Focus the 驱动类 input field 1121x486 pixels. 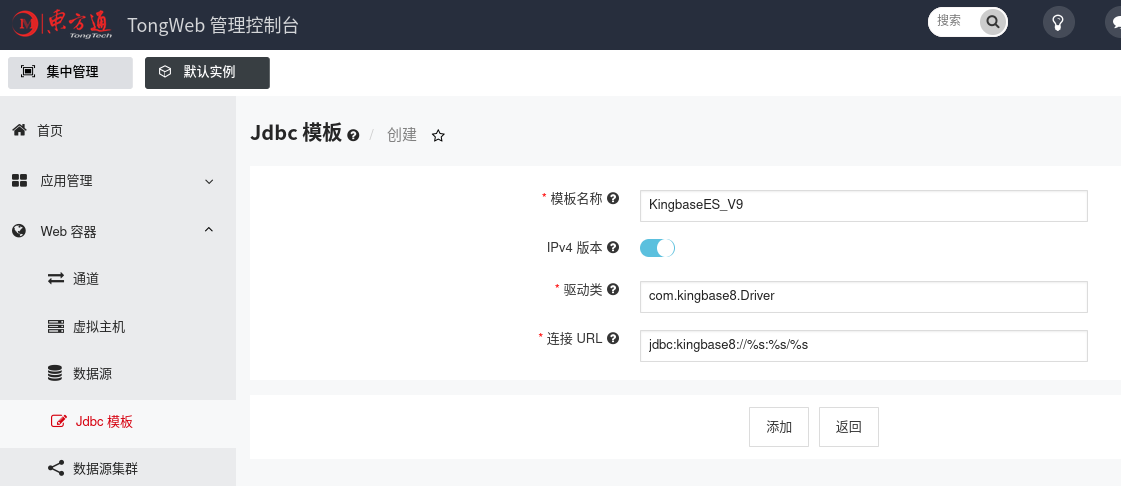coord(864,297)
